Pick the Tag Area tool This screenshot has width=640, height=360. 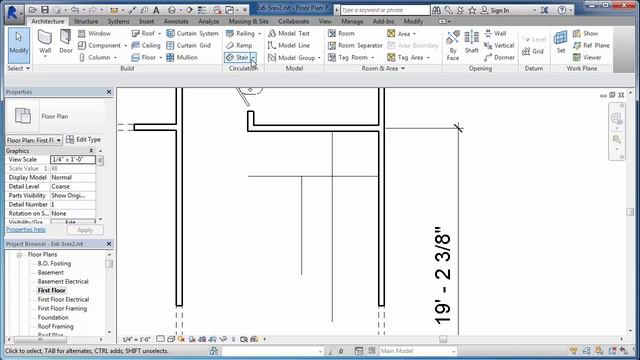click(405, 58)
